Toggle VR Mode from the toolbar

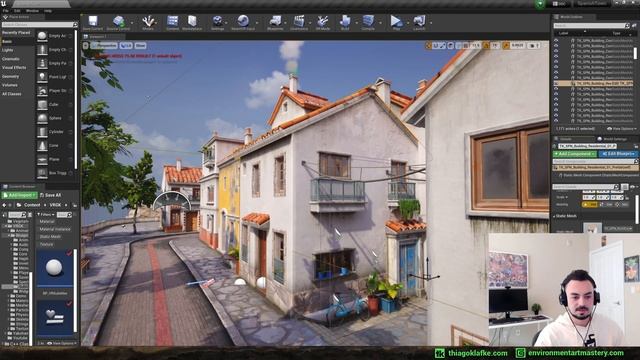(322, 20)
